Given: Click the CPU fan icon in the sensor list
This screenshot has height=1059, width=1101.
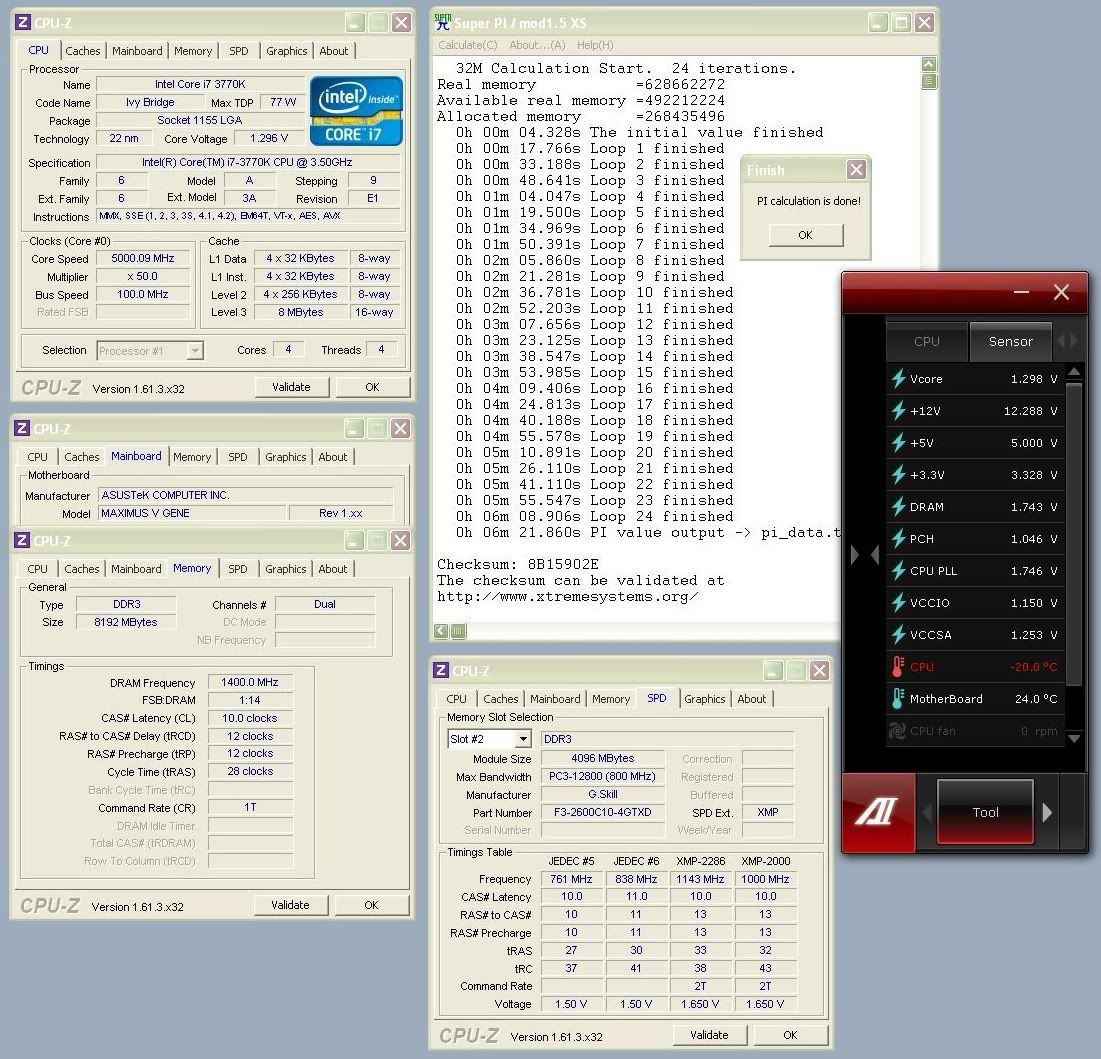Looking at the screenshot, I should (x=897, y=731).
